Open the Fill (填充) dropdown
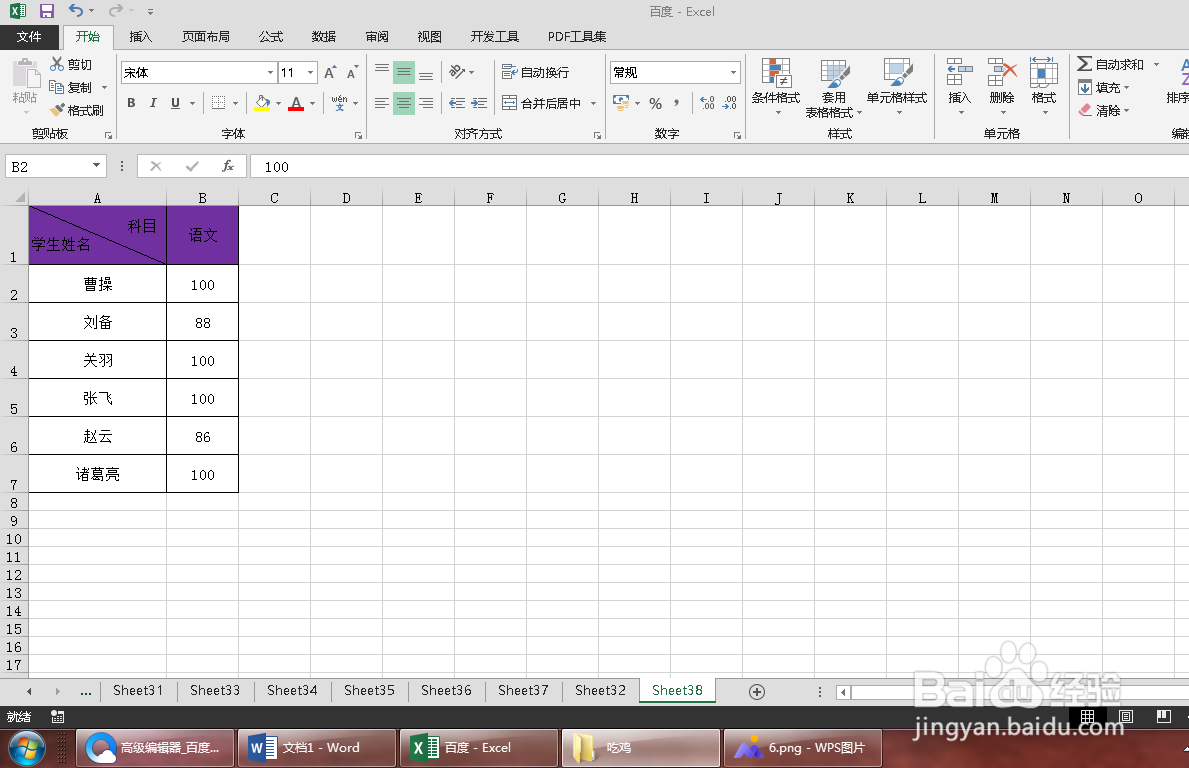The height and width of the screenshot is (768, 1189). point(1104,87)
